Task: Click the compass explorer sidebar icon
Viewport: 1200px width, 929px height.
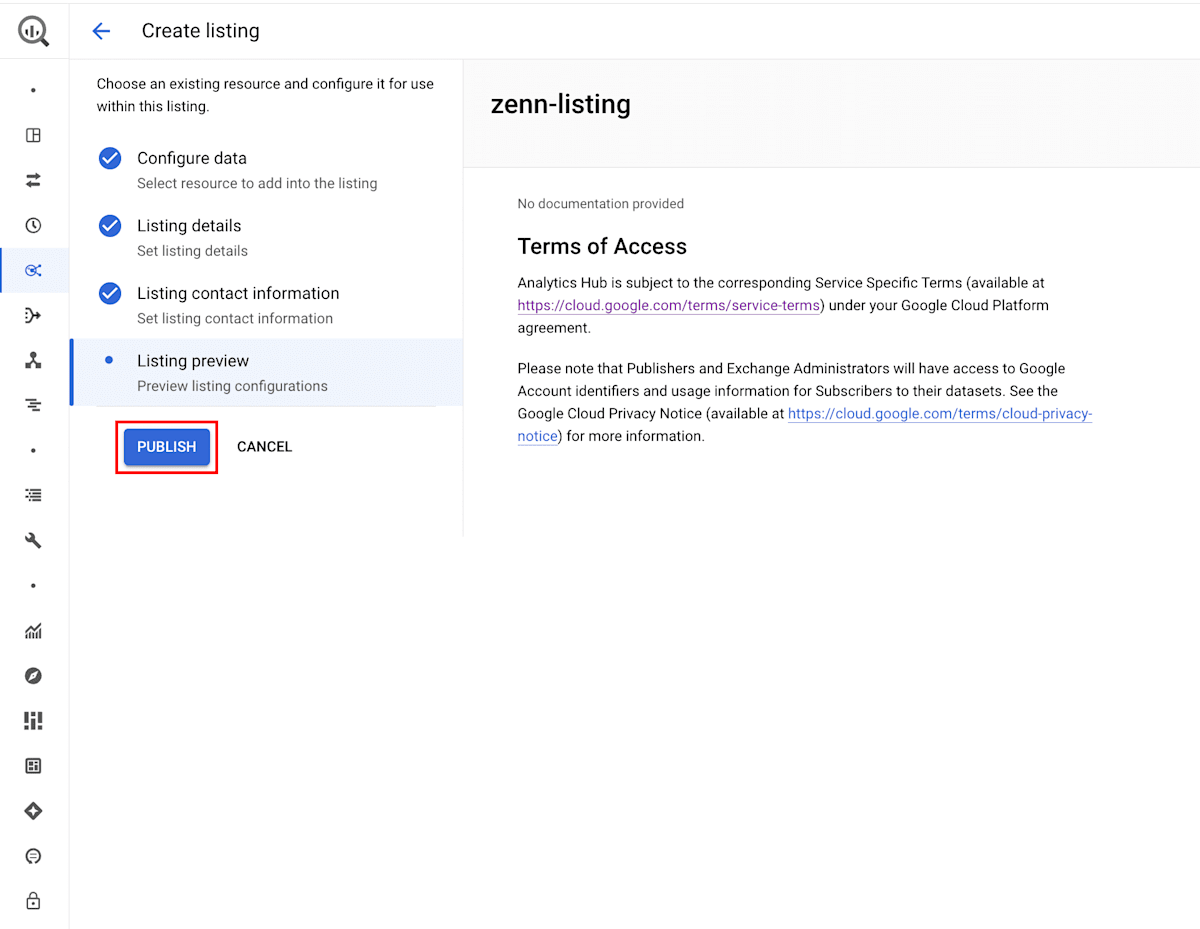Action: coord(33,676)
